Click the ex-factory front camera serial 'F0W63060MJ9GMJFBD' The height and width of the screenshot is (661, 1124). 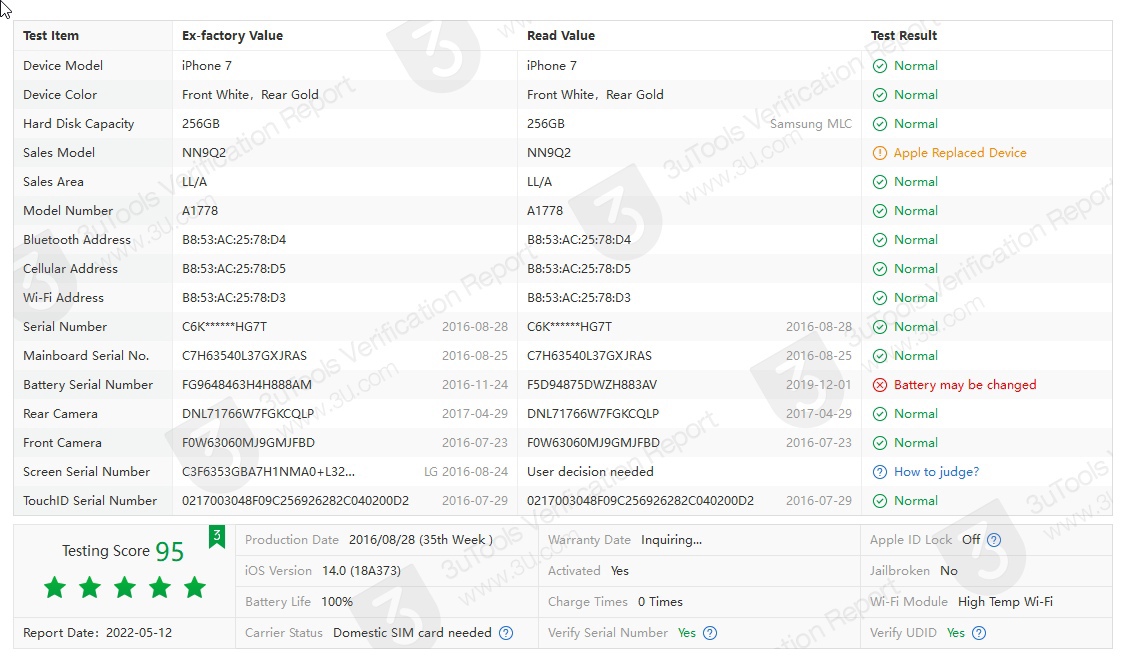pyautogui.click(x=248, y=443)
